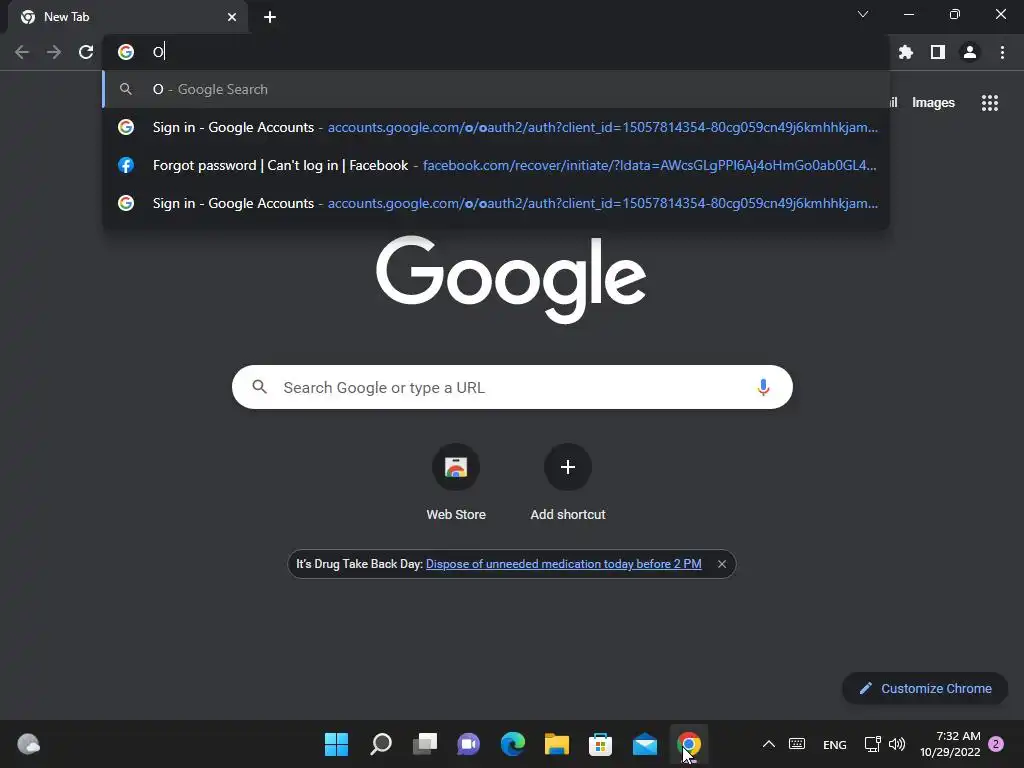This screenshot has width=1024, height=768.
Task: Expand the hidden tray icons chevron
Action: coord(769,744)
